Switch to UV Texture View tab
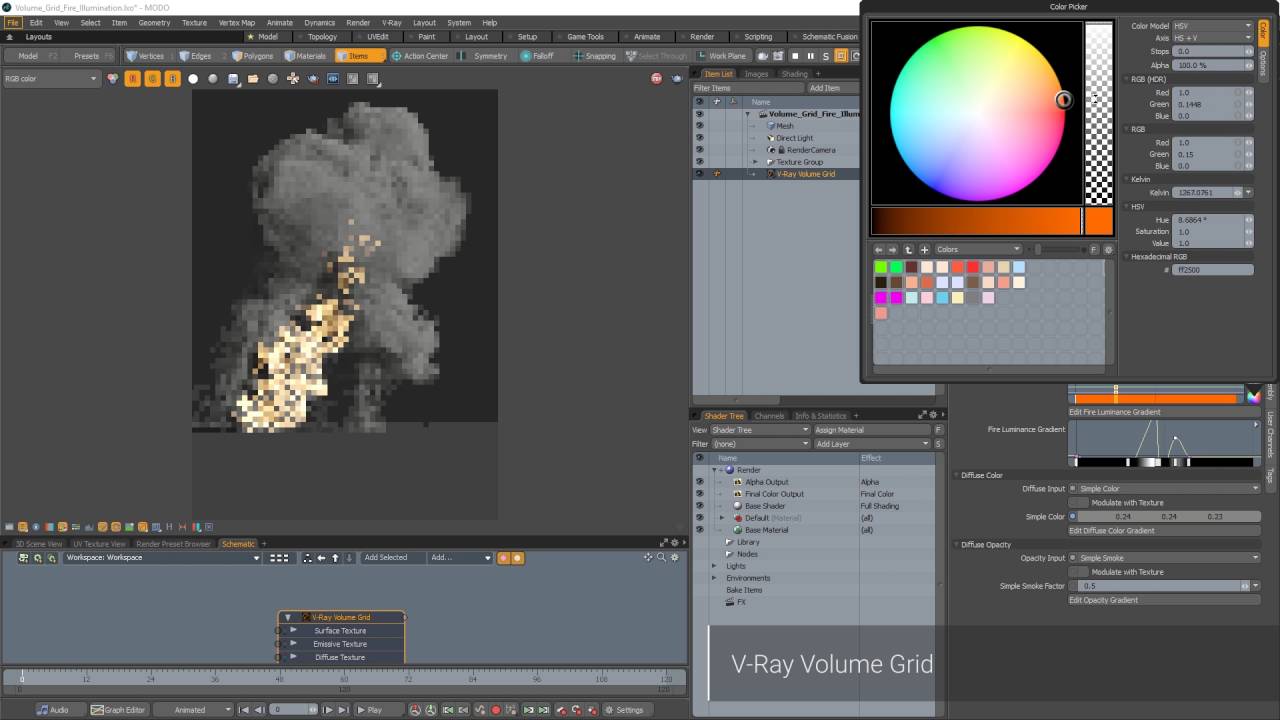This screenshot has width=1280, height=720. click(x=99, y=544)
